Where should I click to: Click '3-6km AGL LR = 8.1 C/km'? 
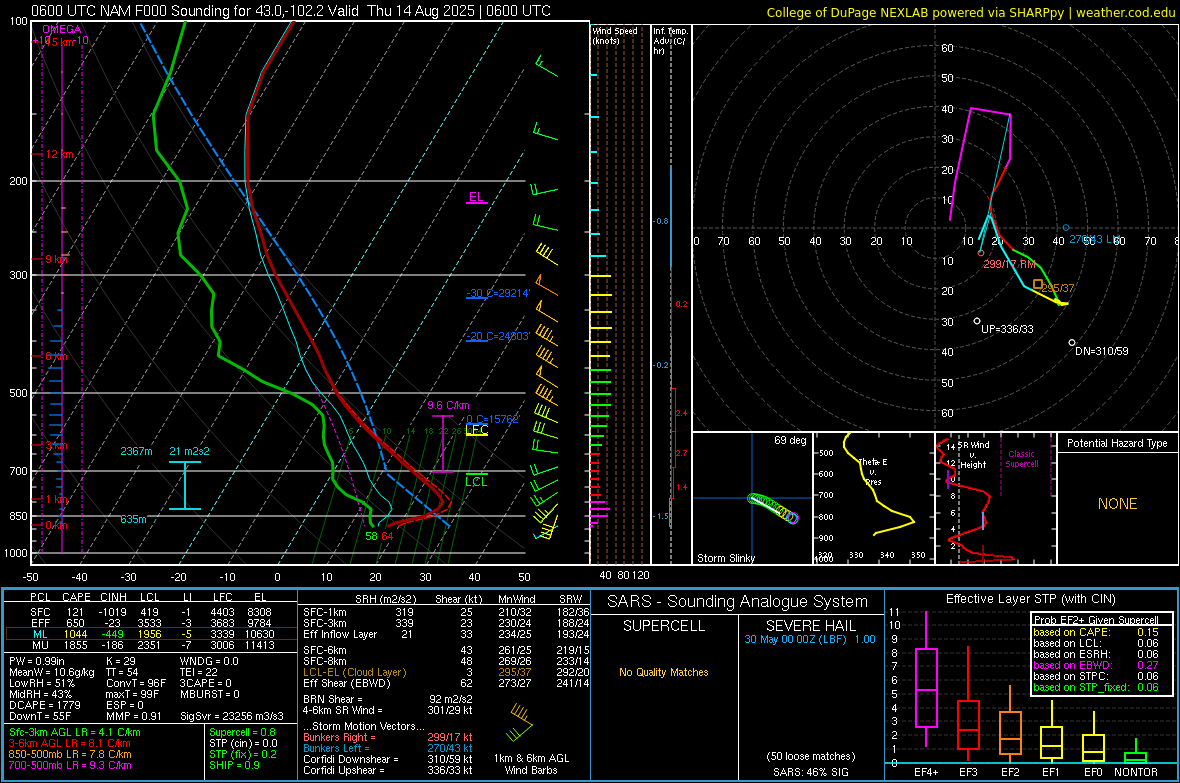pyautogui.click(x=71, y=743)
